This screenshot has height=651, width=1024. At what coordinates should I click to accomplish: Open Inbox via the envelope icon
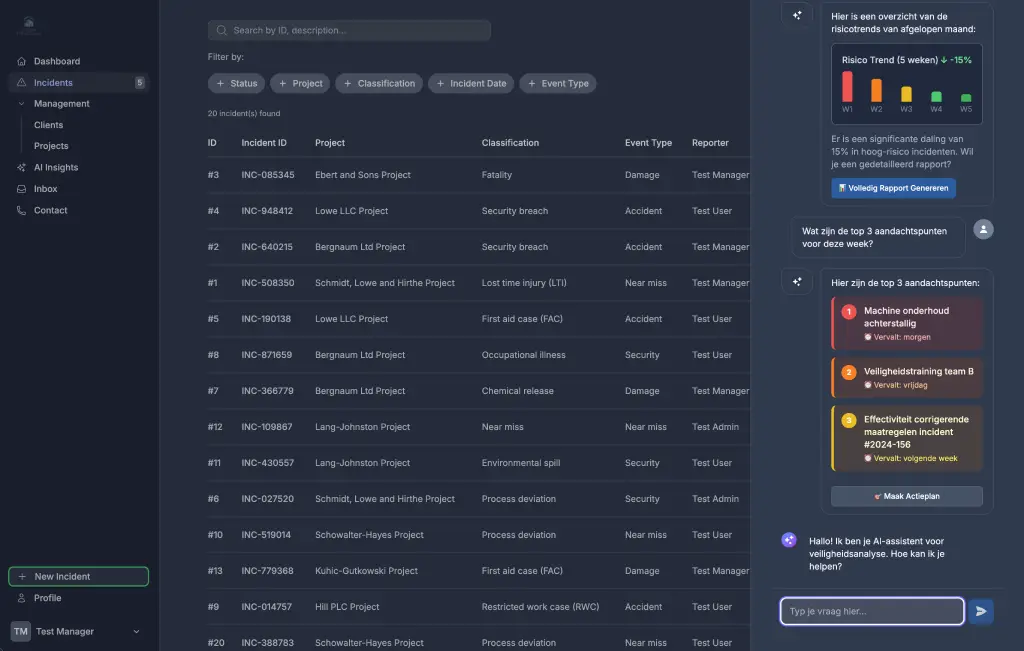pyautogui.click(x=20, y=189)
